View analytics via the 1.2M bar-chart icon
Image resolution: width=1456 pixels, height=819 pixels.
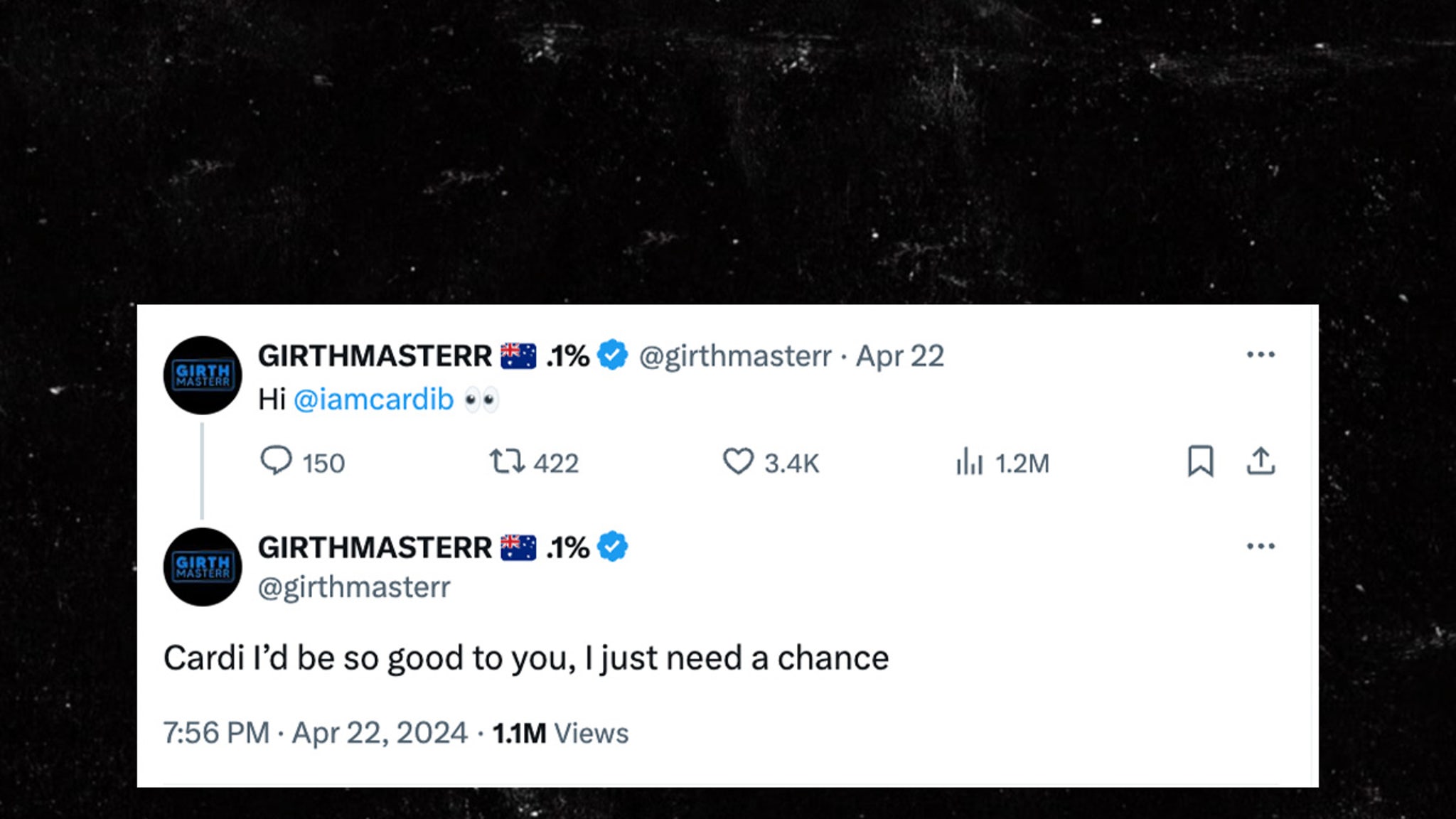coord(969,462)
